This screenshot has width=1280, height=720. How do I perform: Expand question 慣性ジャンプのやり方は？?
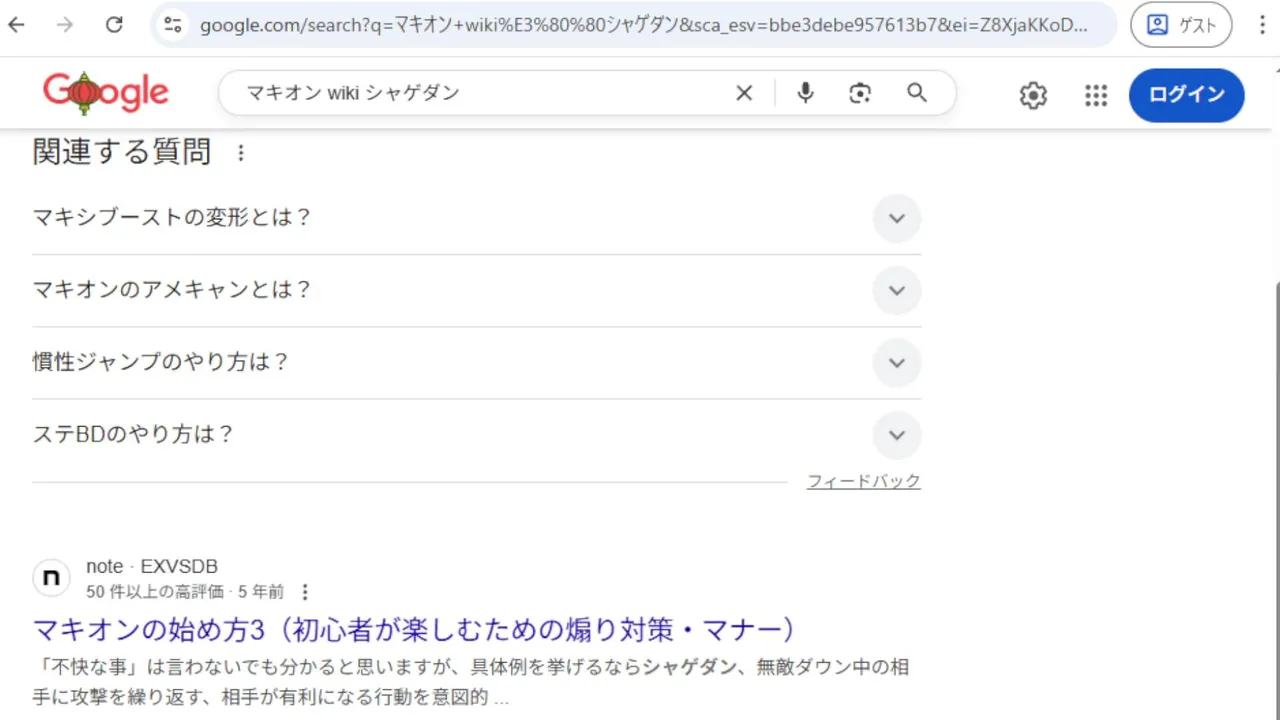(x=476, y=362)
